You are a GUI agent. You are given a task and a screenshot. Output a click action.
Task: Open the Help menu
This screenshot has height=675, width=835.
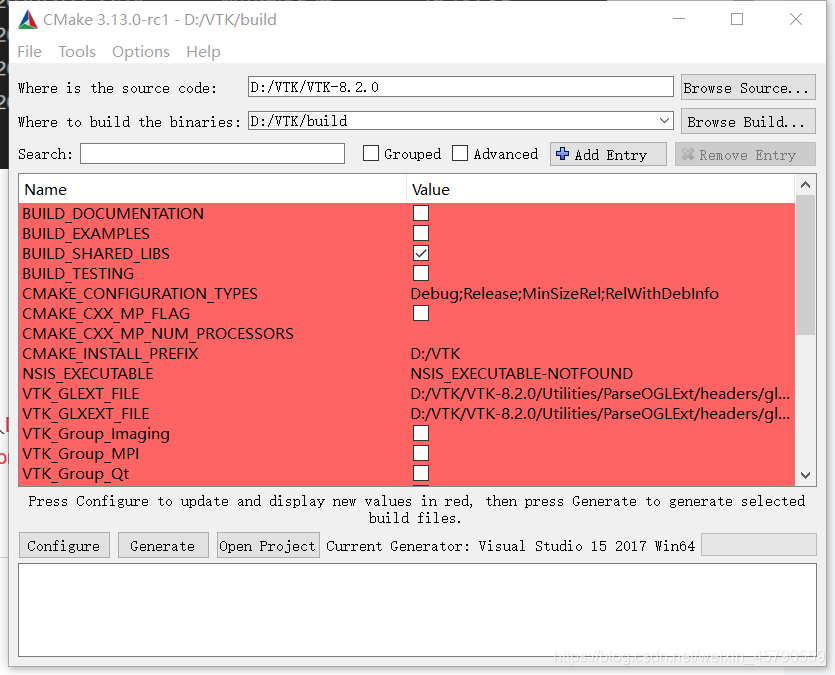[x=203, y=52]
